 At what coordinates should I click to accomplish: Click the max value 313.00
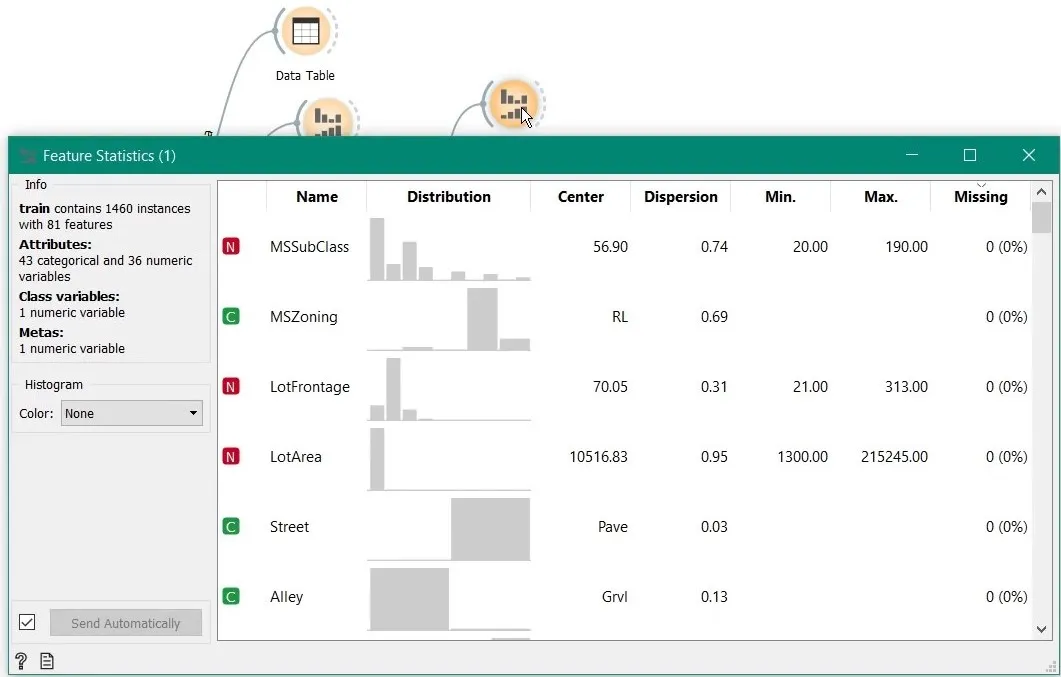pyautogui.click(x=907, y=387)
